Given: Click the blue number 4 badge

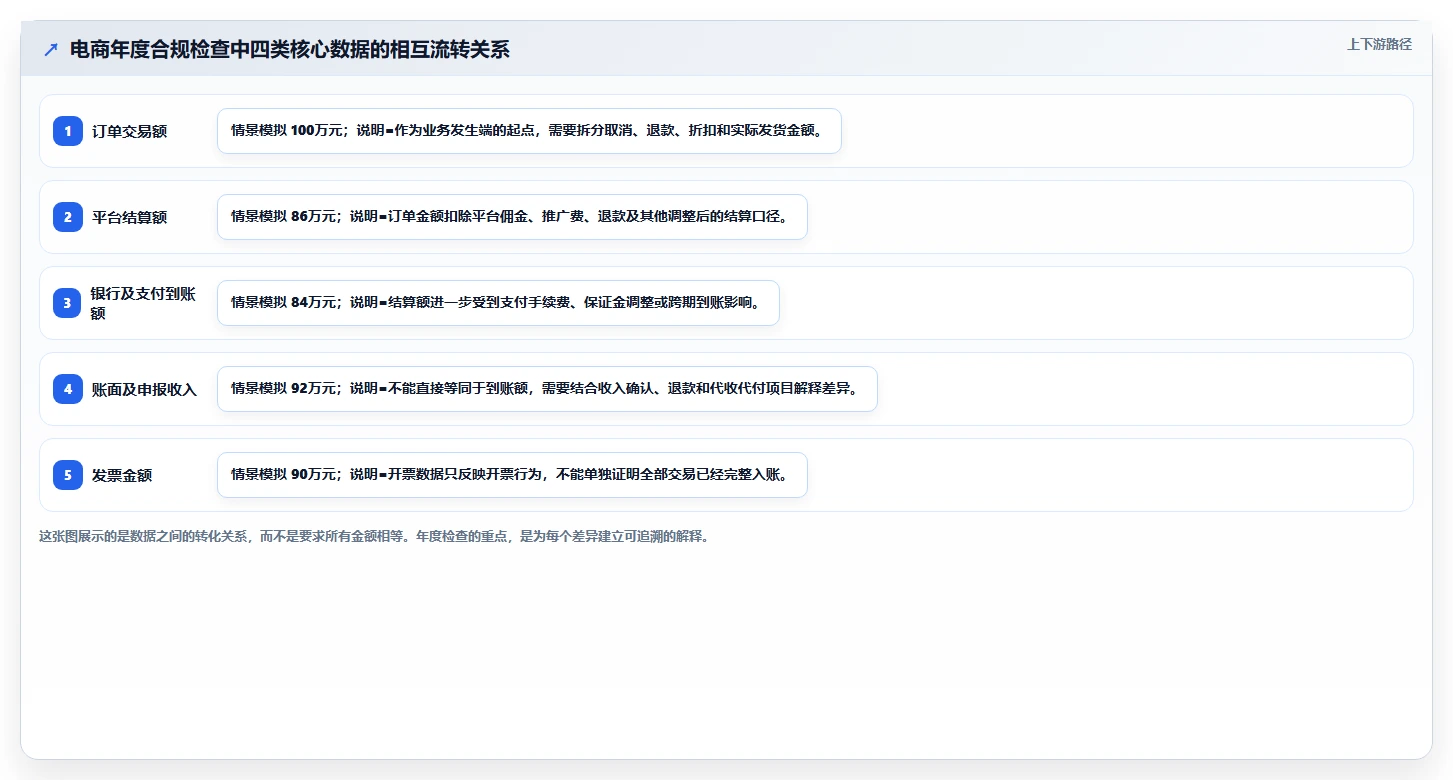Looking at the screenshot, I should pos(68,389).
